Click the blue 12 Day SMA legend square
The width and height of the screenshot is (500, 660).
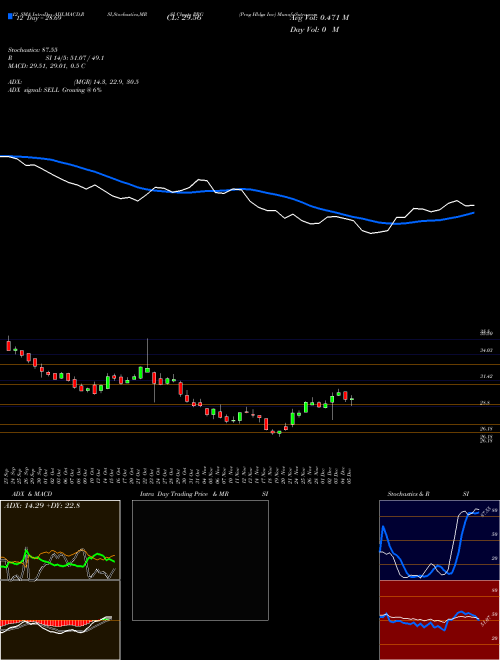(10, 16)
